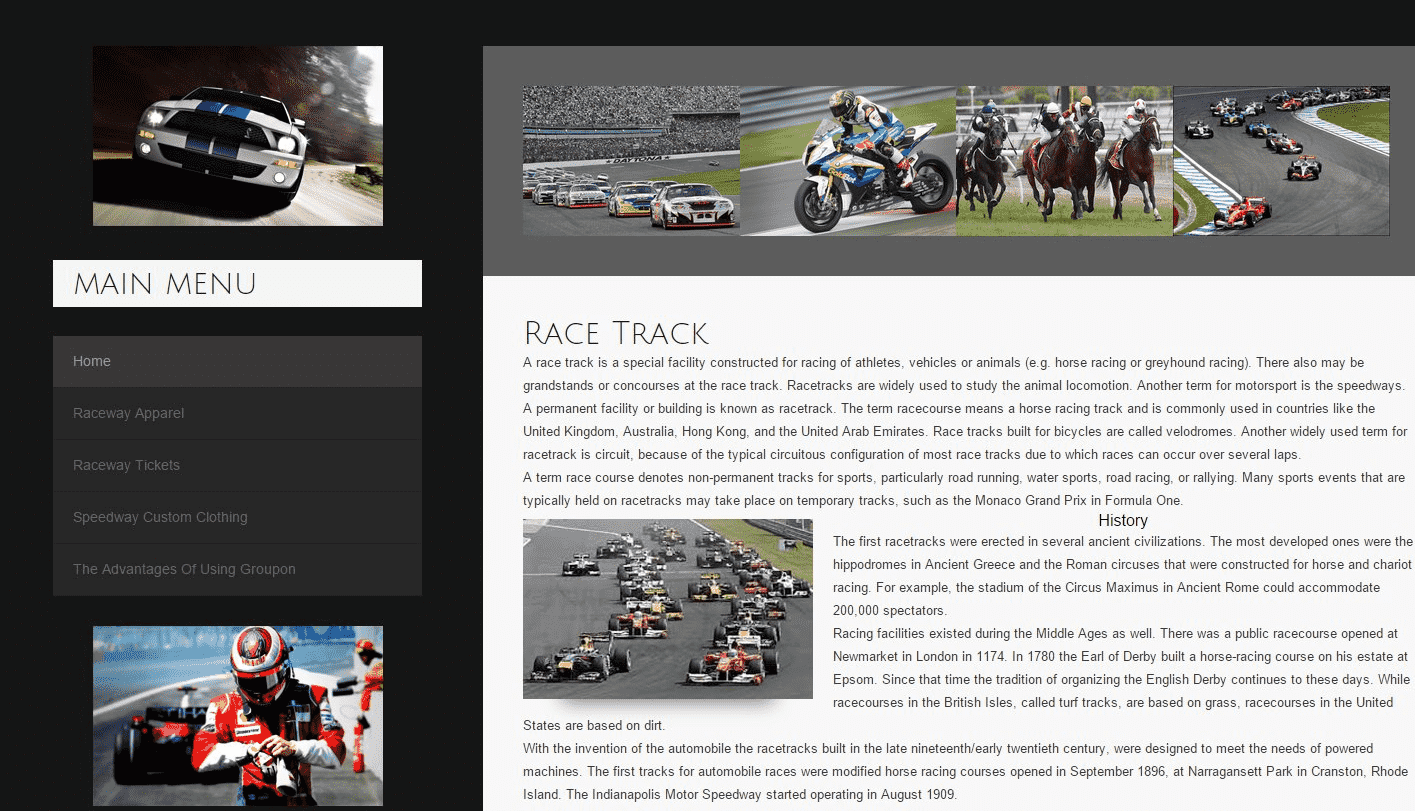Open the Formula One starting grid photo
This screenshot has height=811, width=1415.
click(667, 608)
